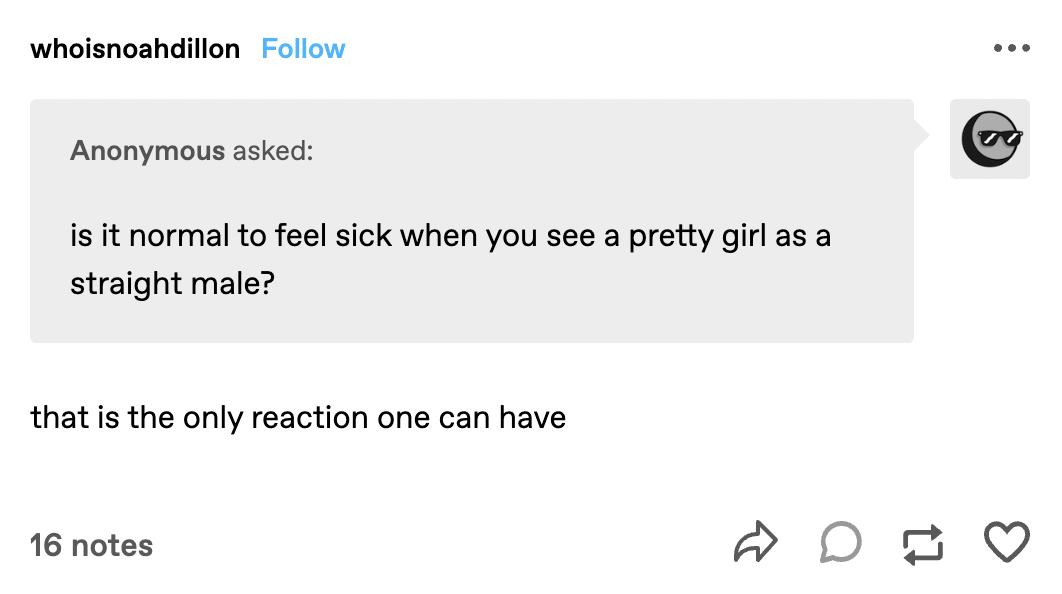Viewport: 1062px width, 594px height.
Task: Click the word 'notes' in the post footer
Action: tap(112, 545)
